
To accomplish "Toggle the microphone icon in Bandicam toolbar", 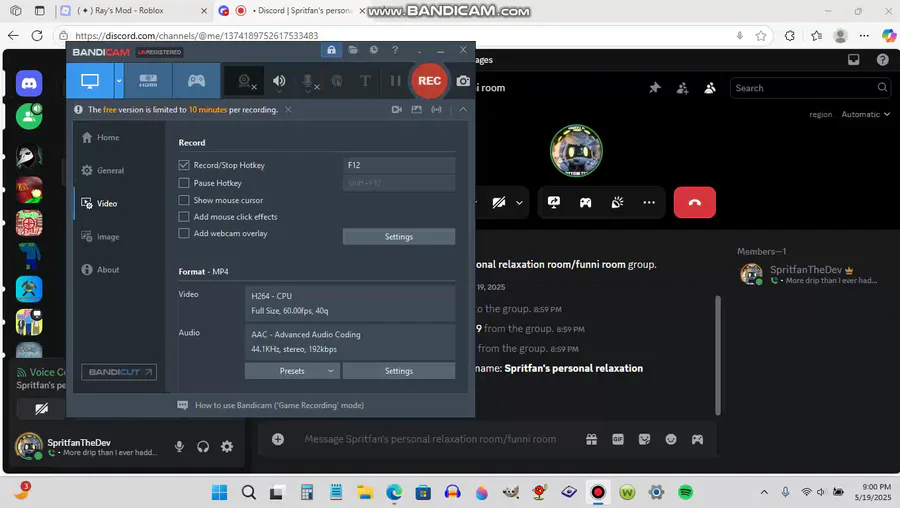I will [x=309, y=82].
